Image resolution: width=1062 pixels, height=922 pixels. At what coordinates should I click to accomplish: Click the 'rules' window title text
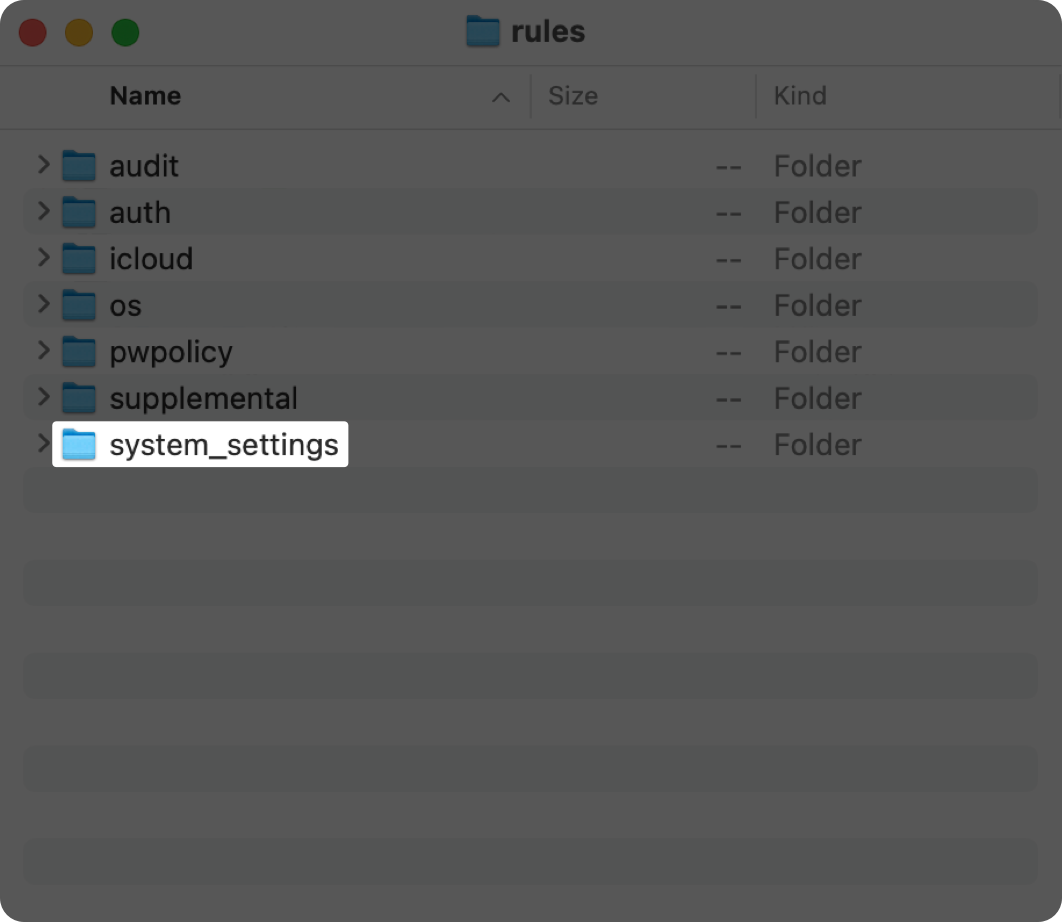tap(548, 32)
